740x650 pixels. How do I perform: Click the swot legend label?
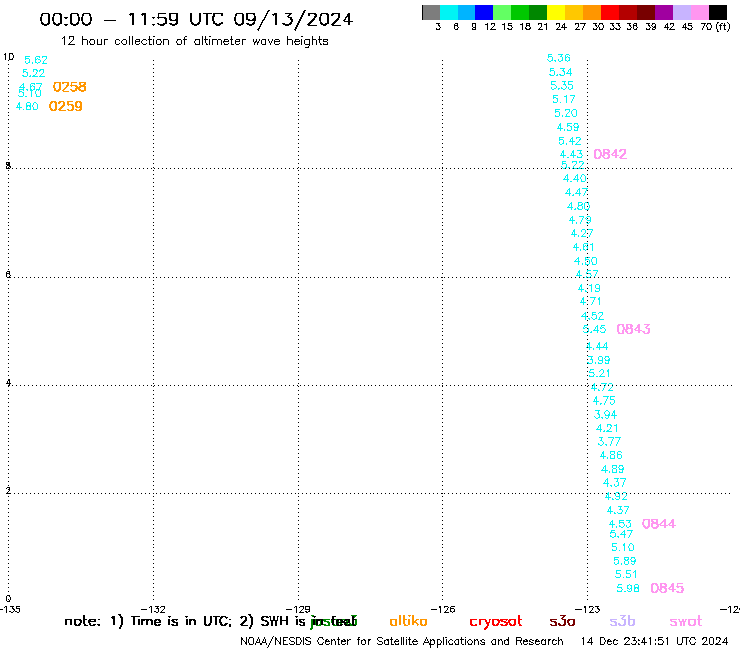[x=686, y=621]
